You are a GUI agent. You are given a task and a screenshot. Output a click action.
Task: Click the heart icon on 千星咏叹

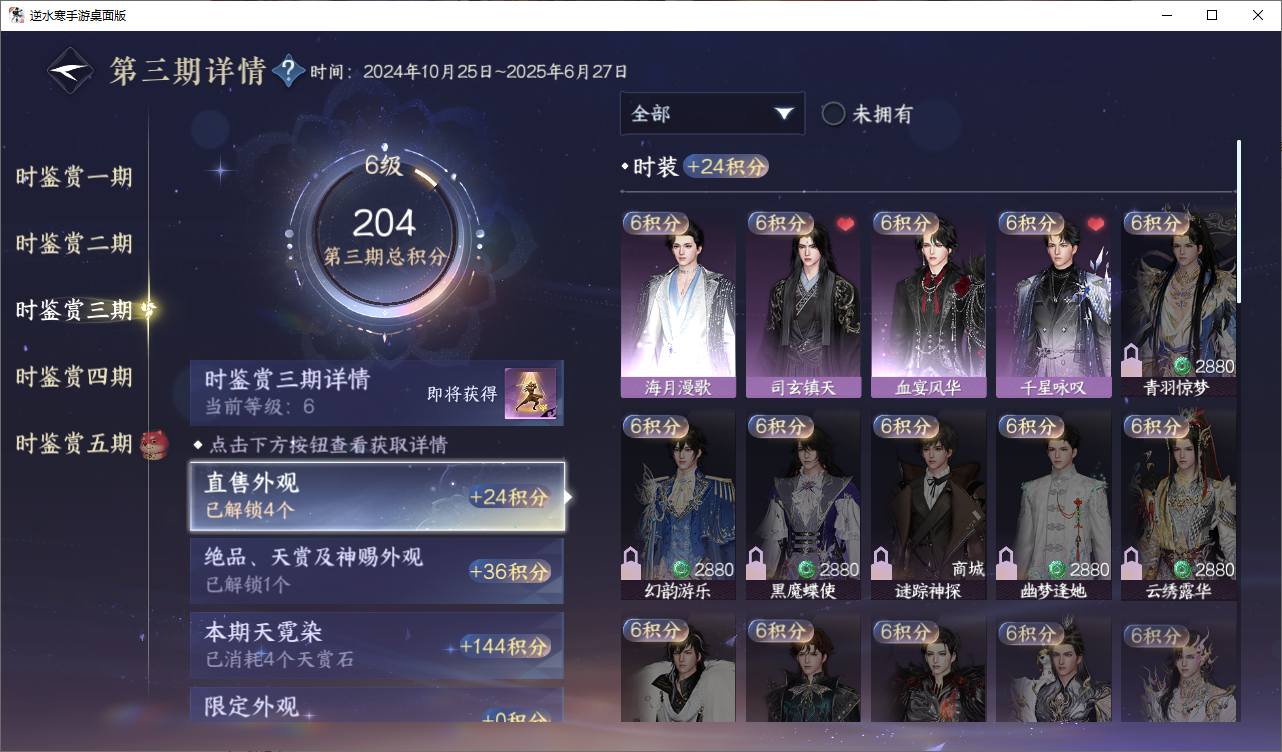pos(1096,224)
